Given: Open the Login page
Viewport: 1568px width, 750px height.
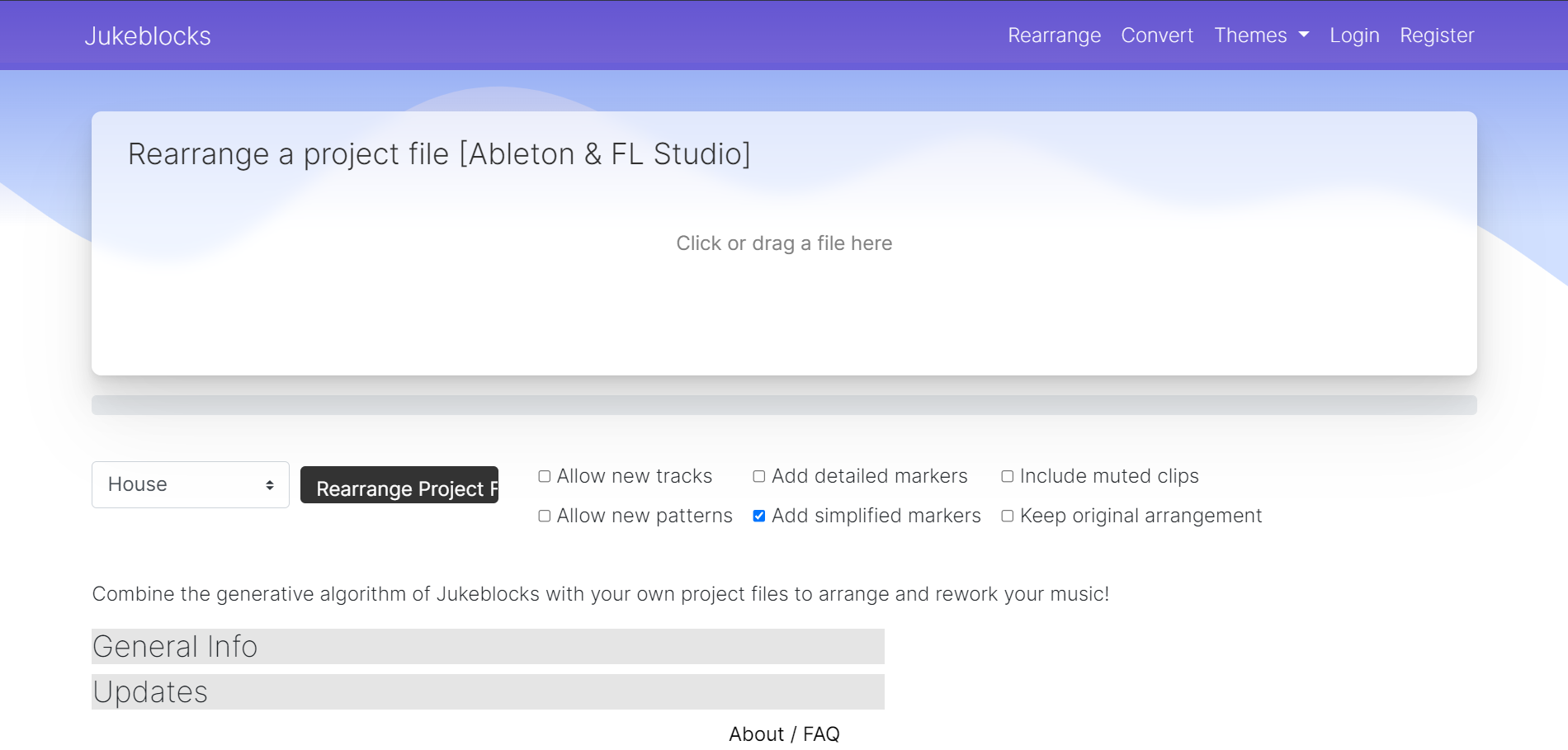Looking at the screenshot, I should click(1354, 35).
